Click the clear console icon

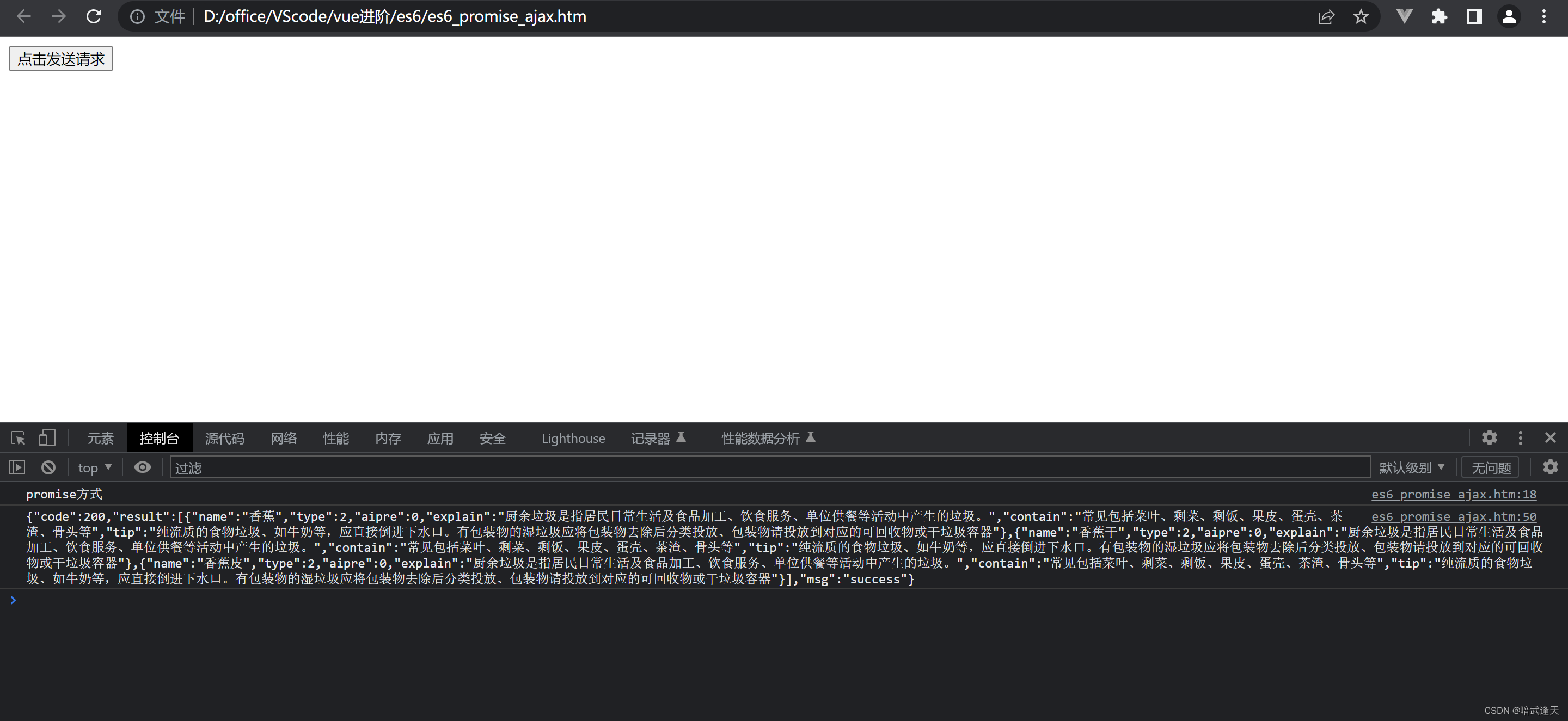[x=48, y=467]
